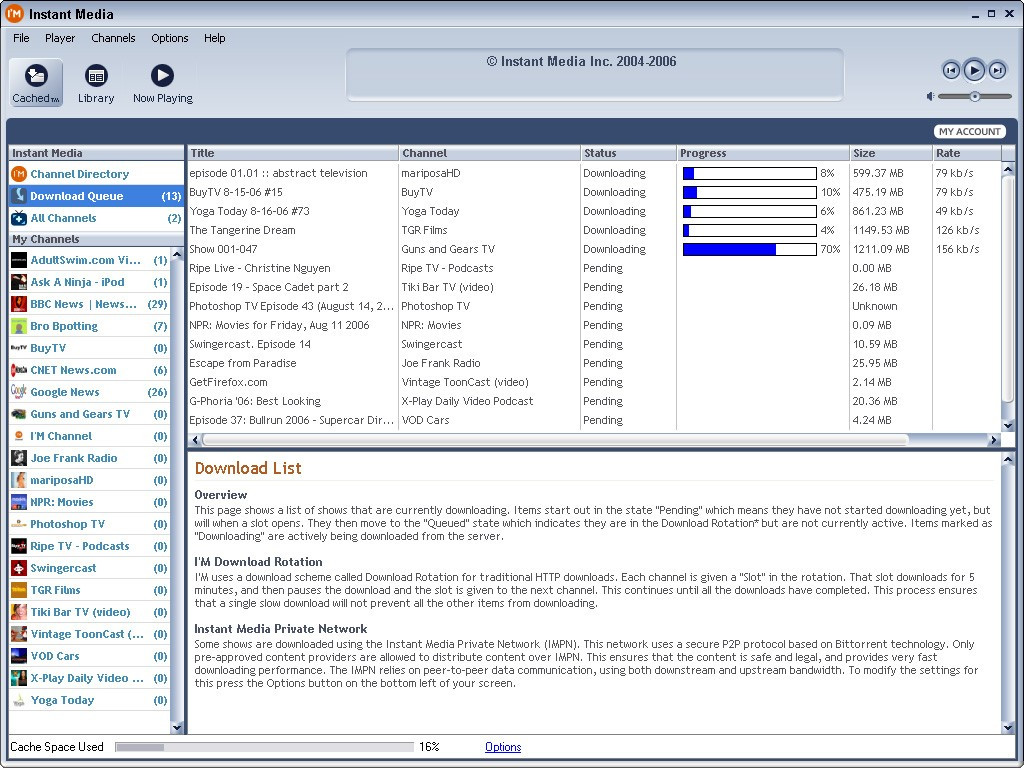Click the Joe Frank Radio sidebar icon
1024x768 pixels.
pos(19,458)
